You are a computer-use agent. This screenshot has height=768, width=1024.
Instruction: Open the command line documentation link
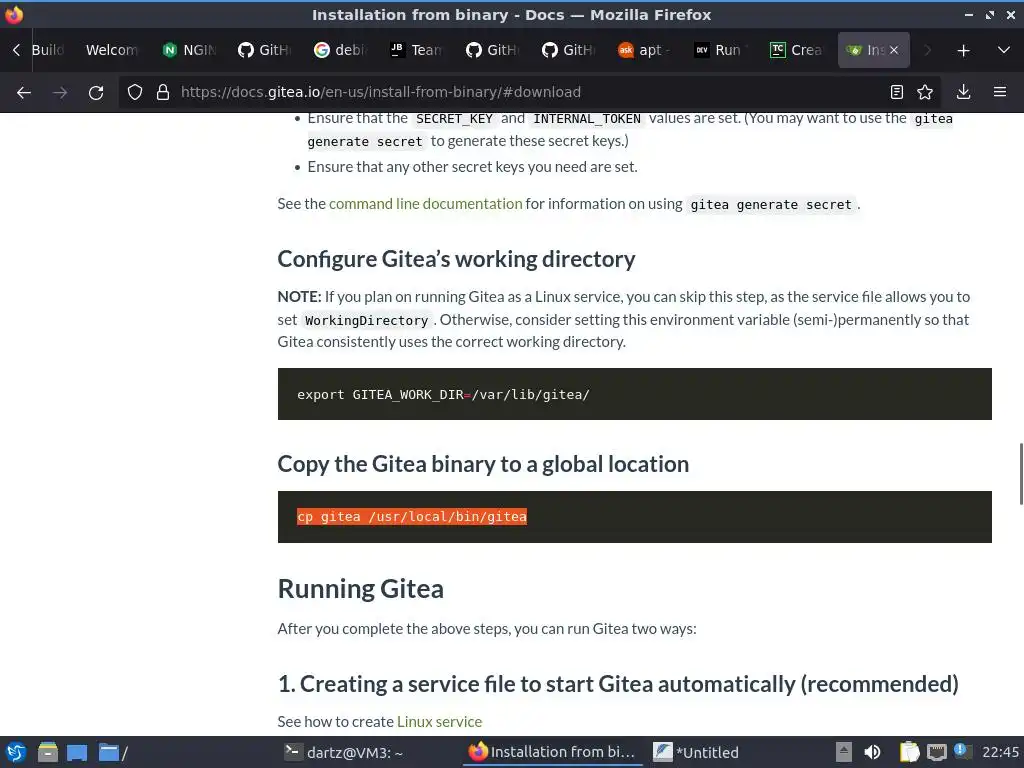425,204
